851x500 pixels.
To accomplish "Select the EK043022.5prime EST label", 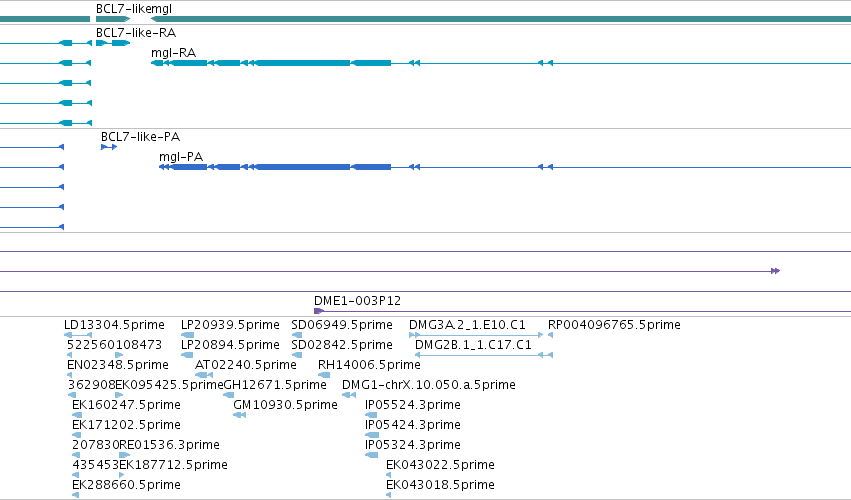I will 440,465.
